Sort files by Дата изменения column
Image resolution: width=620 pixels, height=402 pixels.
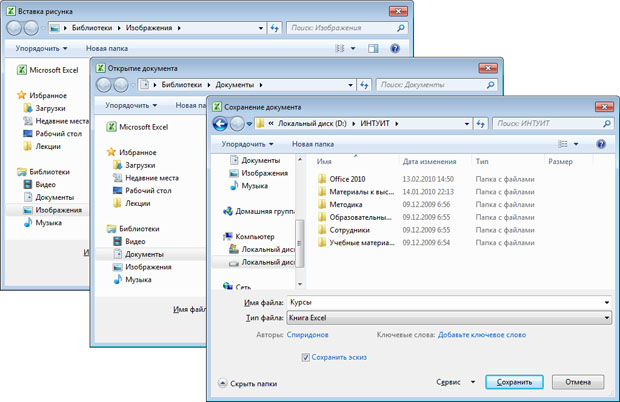[x=429, y=161]
